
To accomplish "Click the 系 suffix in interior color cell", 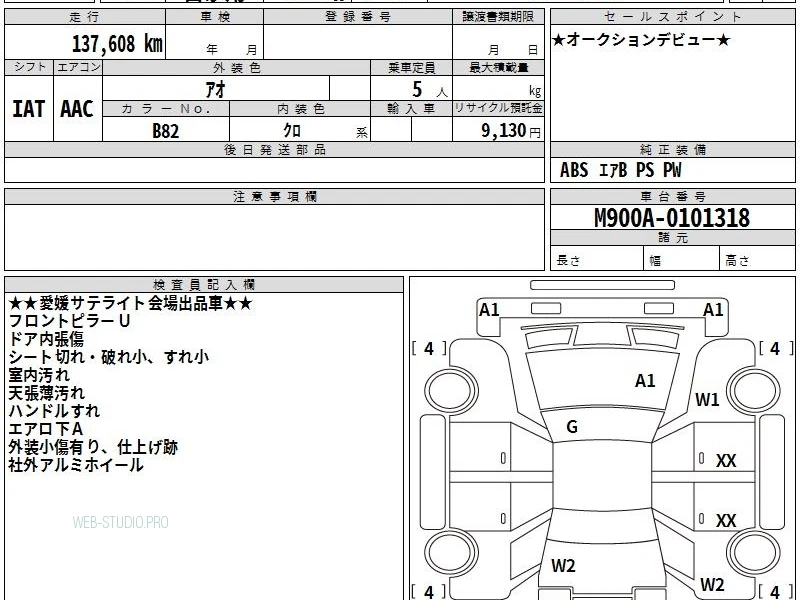I will [362, 133].
